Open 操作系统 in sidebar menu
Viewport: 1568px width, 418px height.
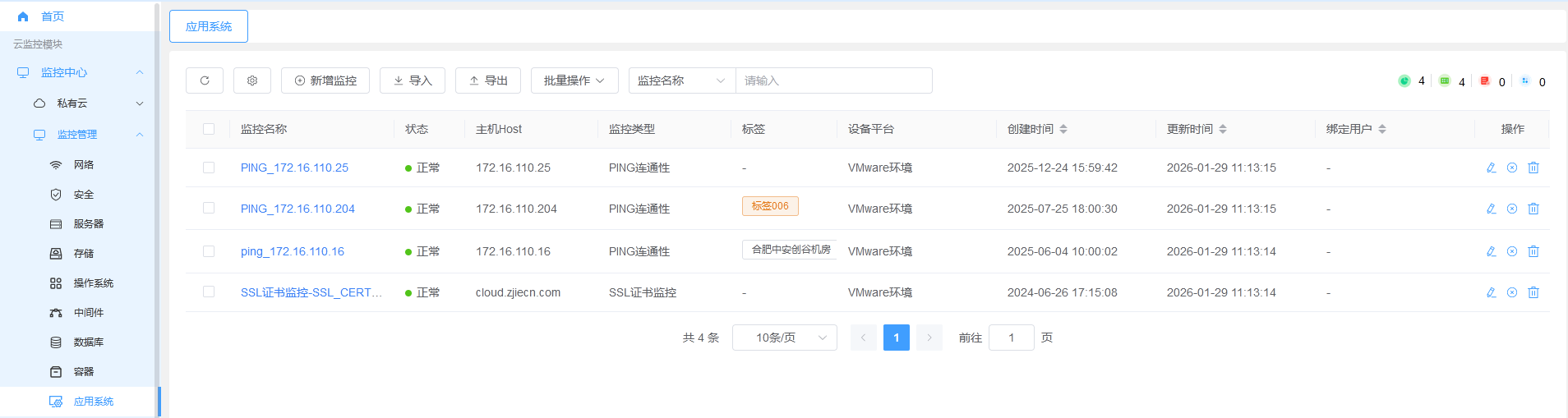tap(94, 283)
